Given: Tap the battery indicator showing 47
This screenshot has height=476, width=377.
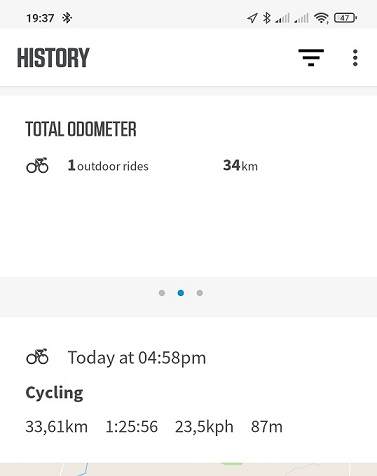Looking at the screenshot, I should coord(345,18).
